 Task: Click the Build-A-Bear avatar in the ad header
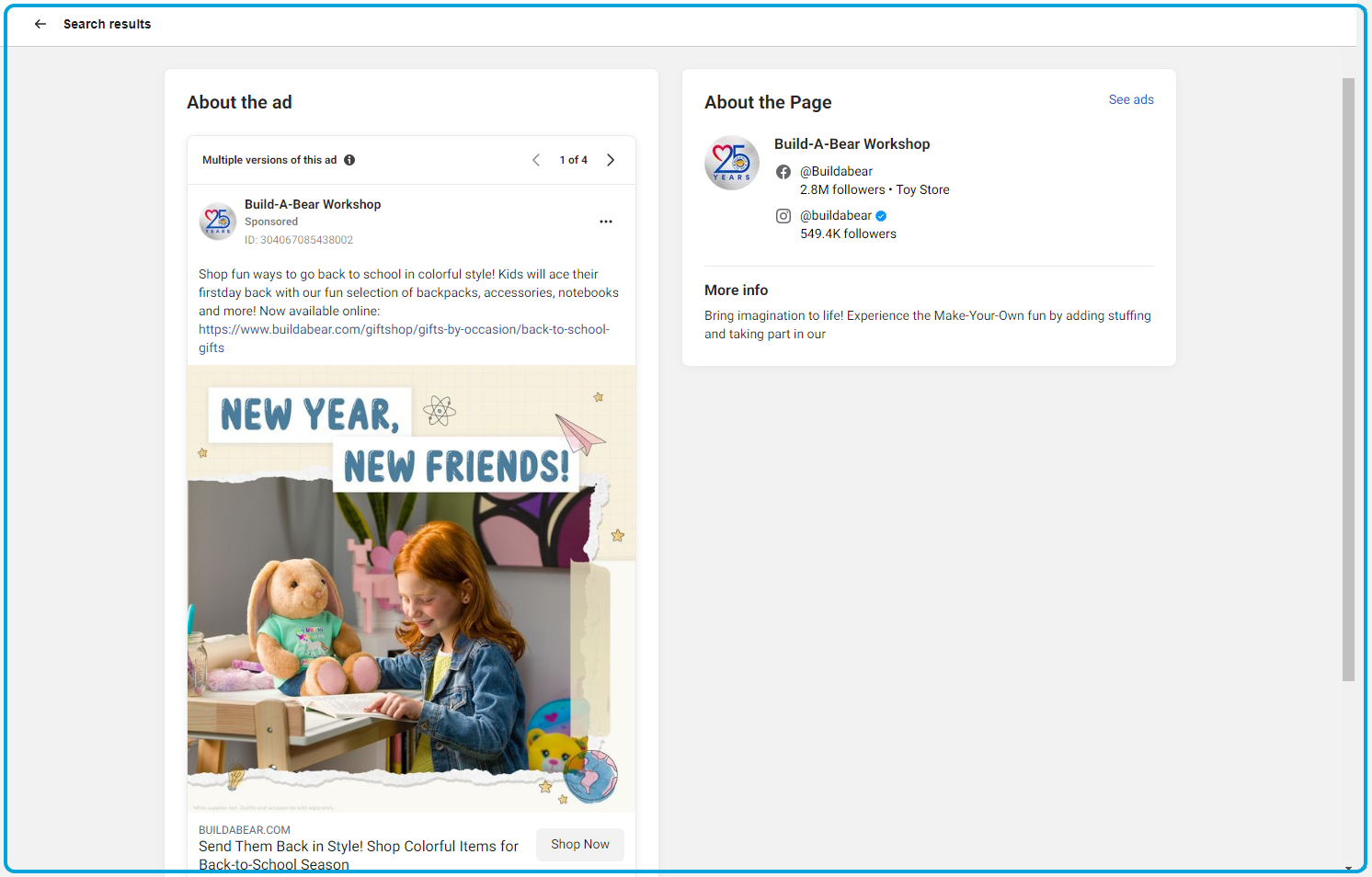pyautogui.click(x=218, y=222)
